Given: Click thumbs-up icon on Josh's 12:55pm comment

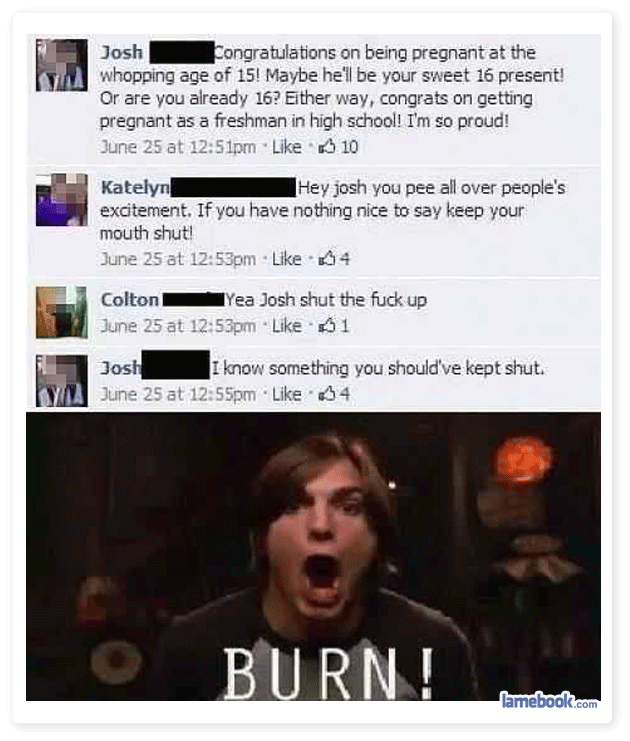Looking at the screenshot, I should 327,394.
